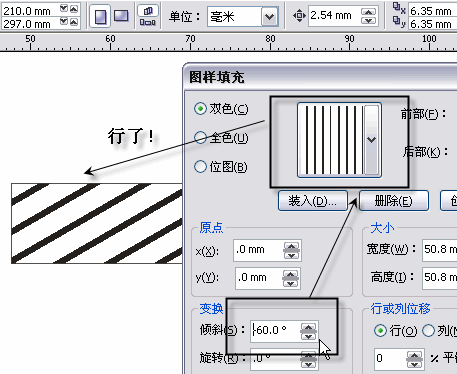
Task: Open the 单位 units dropdown
Action: click(x=269, y=16)
